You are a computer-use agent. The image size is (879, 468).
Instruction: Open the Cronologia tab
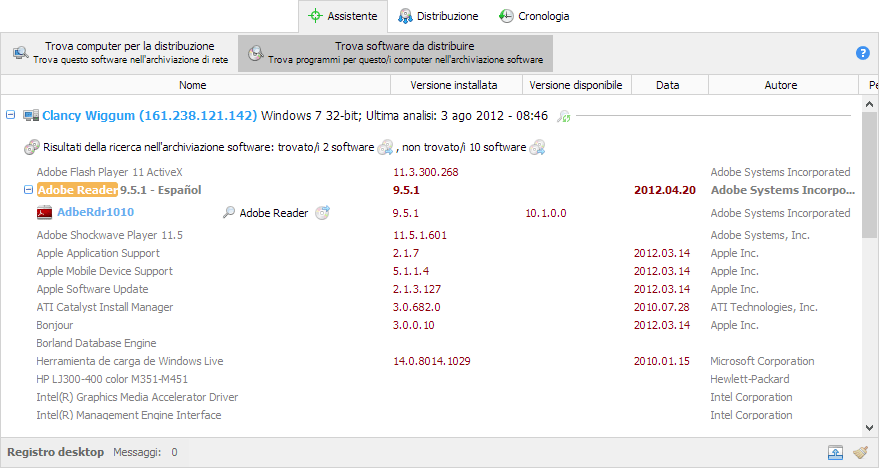[534, 16]
